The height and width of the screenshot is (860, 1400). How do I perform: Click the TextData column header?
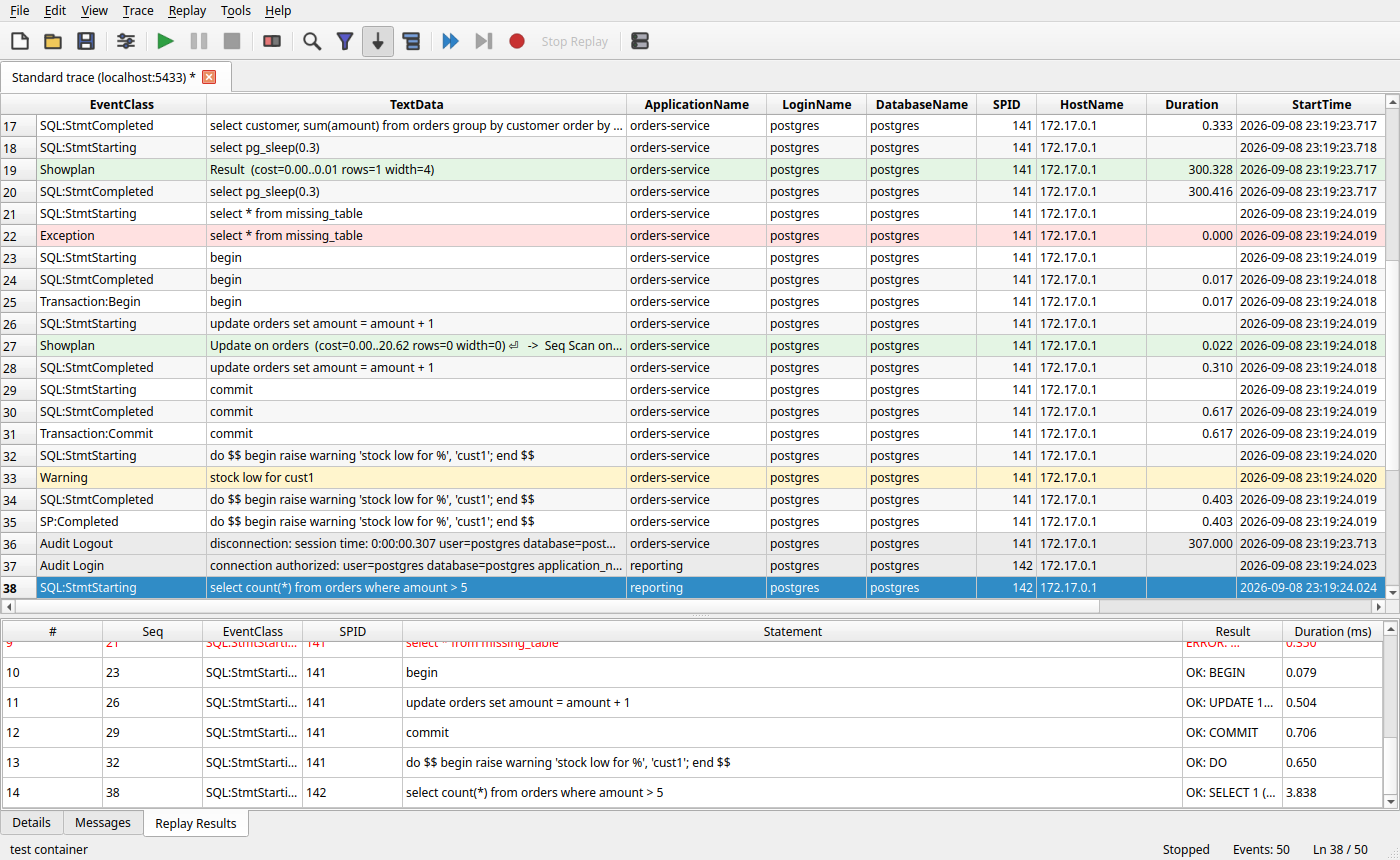click(416, 104)
